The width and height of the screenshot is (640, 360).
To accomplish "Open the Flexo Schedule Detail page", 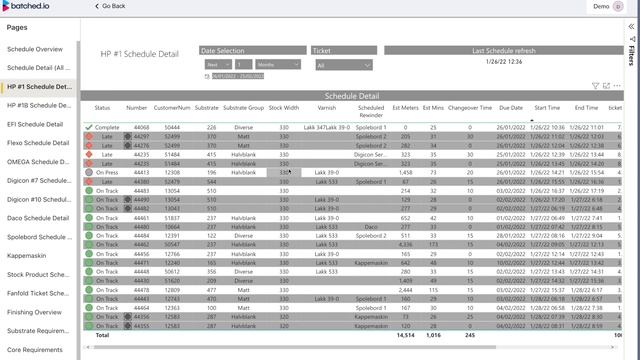I will click(38, 143).
